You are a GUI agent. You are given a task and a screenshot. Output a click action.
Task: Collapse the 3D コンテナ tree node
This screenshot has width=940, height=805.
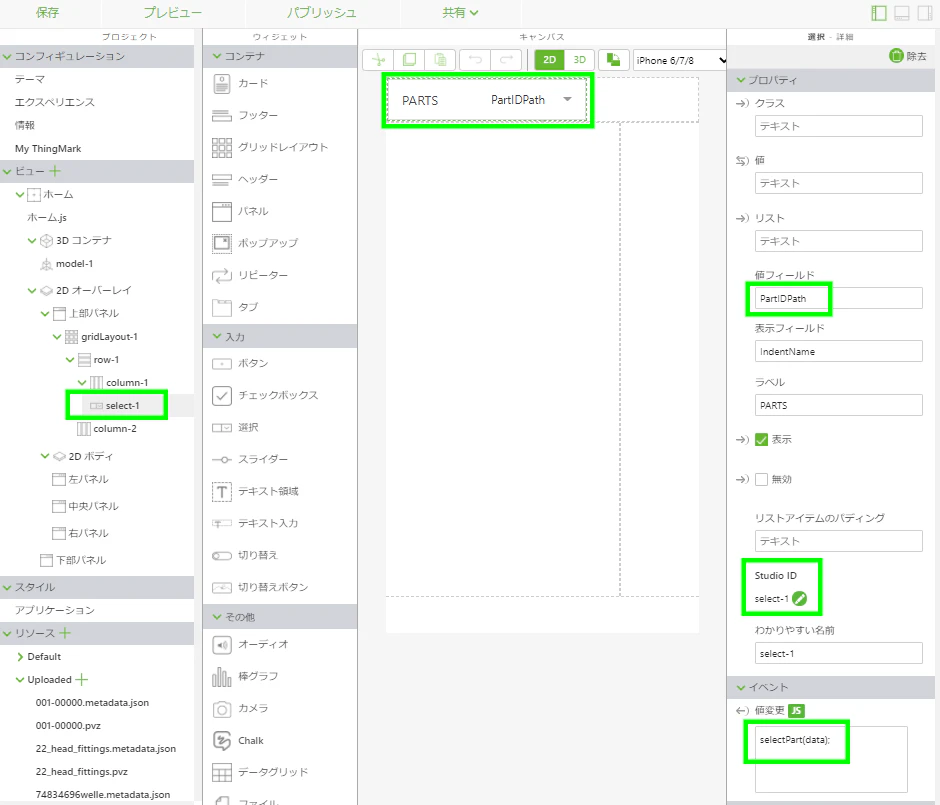(x=32, y=241)
